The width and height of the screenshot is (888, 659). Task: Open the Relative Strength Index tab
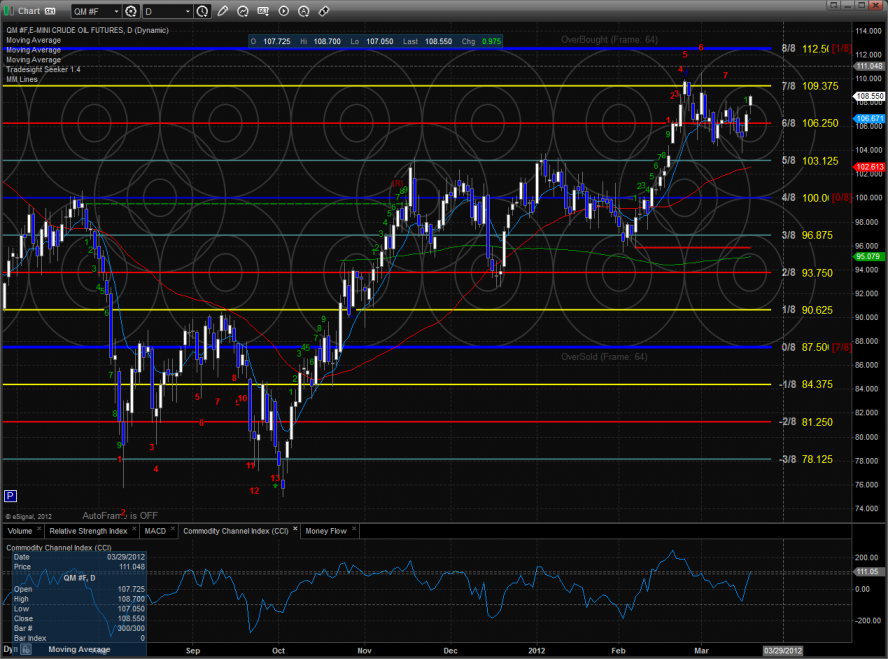point(89,530)
